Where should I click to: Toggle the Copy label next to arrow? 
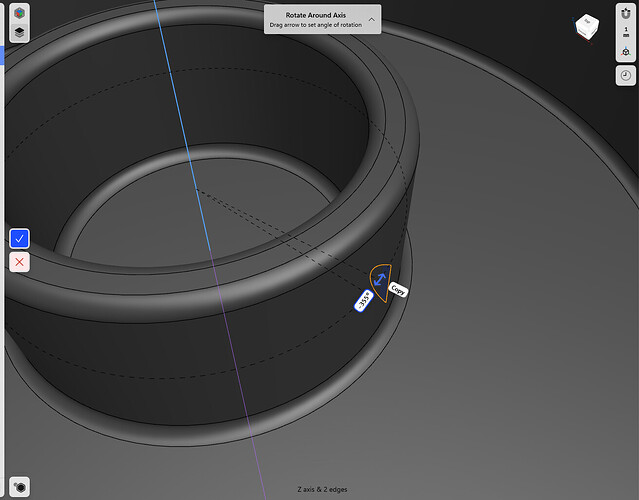tap(398, 290)
